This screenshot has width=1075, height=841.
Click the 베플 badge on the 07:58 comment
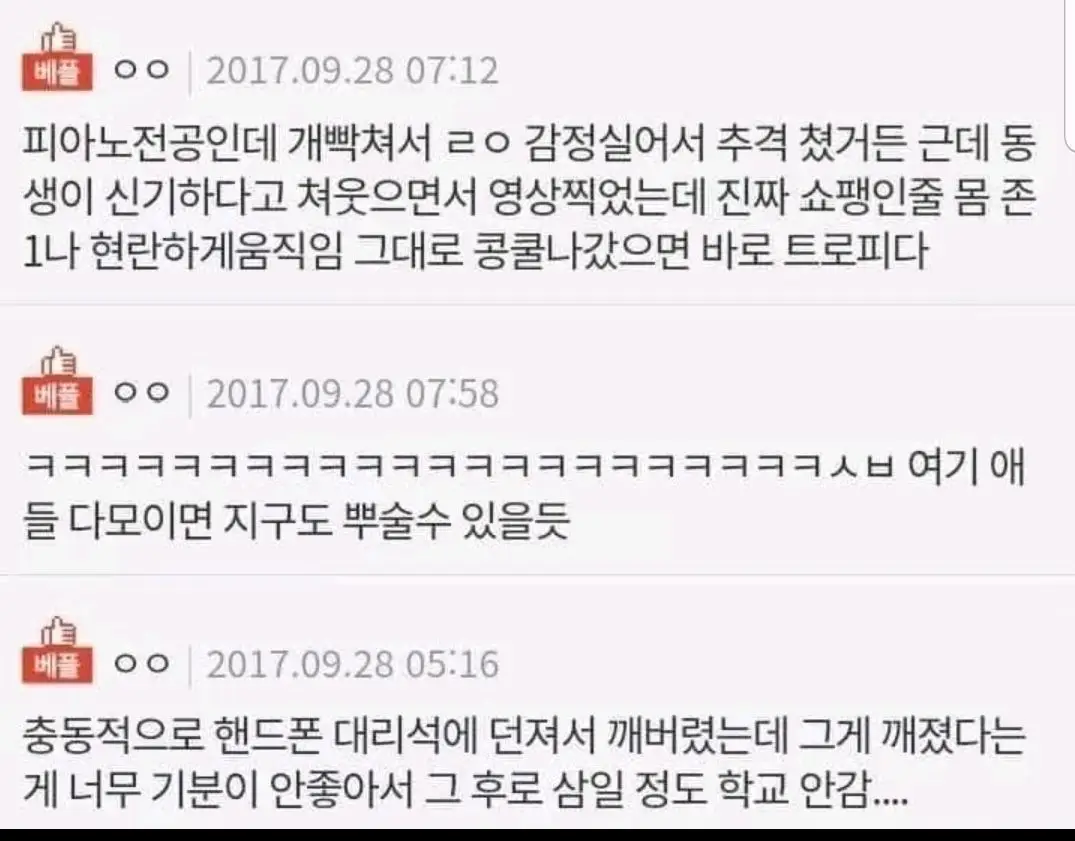[x=57, y=397]
